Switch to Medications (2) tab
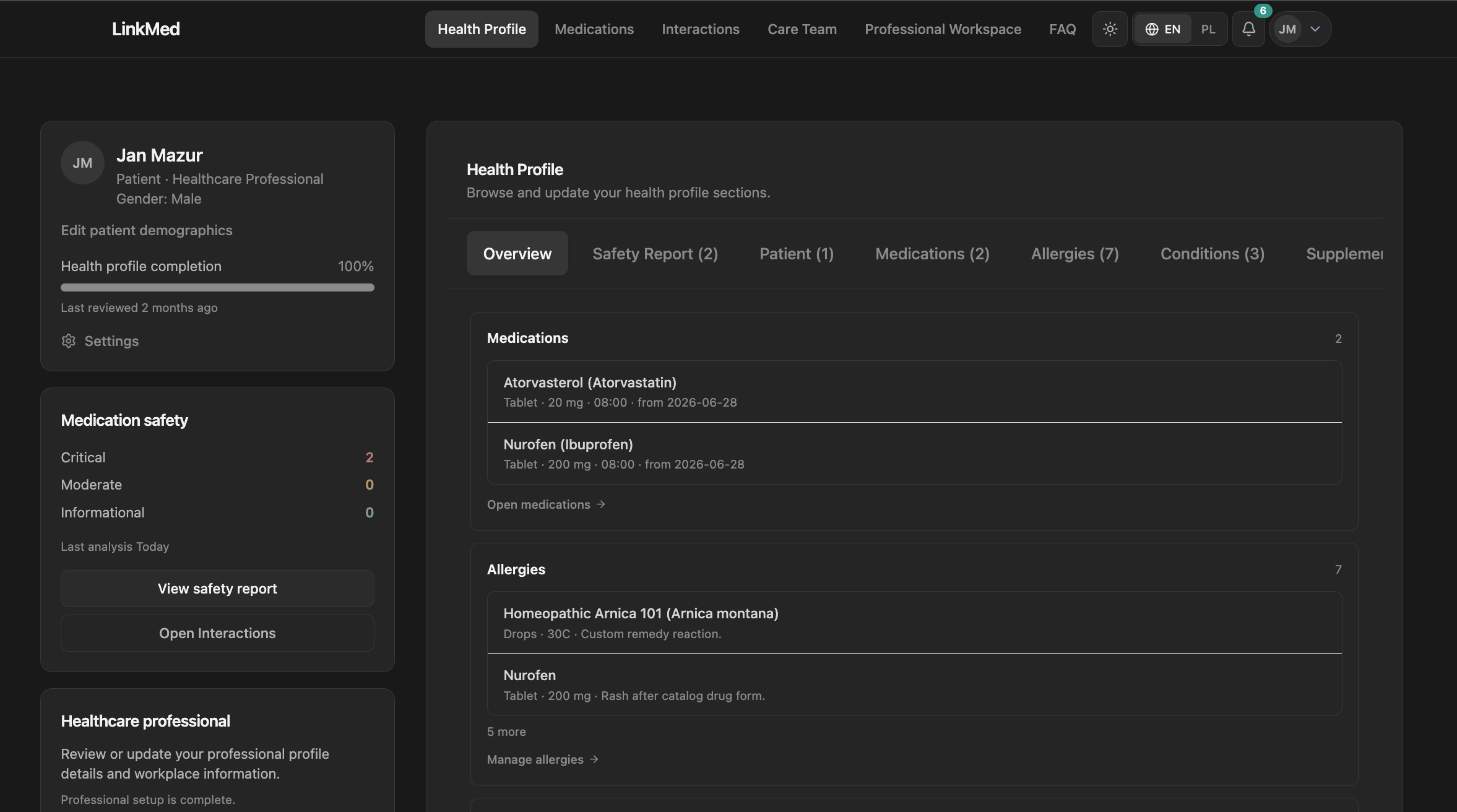1457x812 pixels. pyautogui.click(x=932, y=253)
